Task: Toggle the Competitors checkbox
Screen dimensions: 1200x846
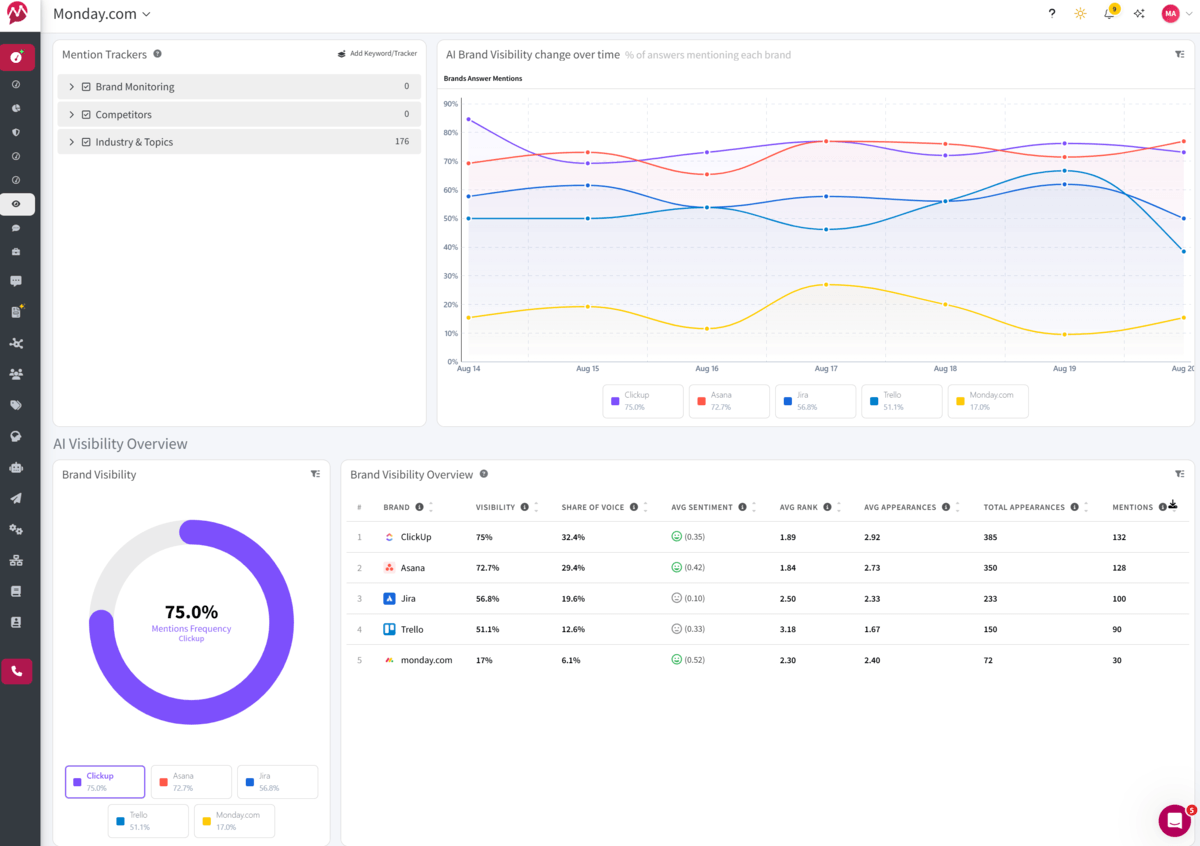Action: 86,115
